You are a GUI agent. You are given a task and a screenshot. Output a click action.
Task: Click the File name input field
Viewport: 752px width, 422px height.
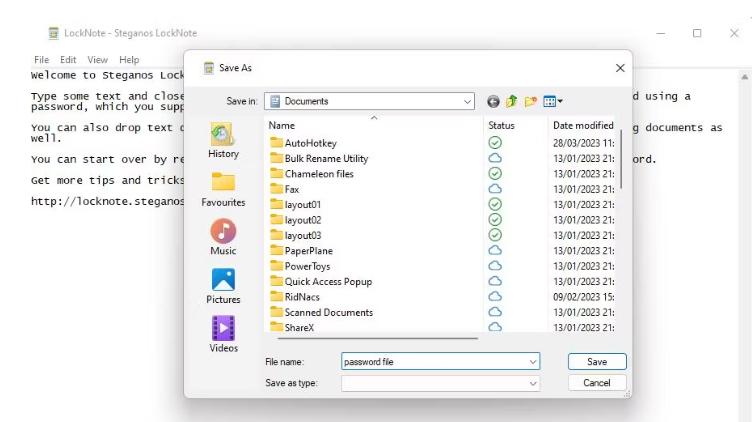[x=440, y=362]
